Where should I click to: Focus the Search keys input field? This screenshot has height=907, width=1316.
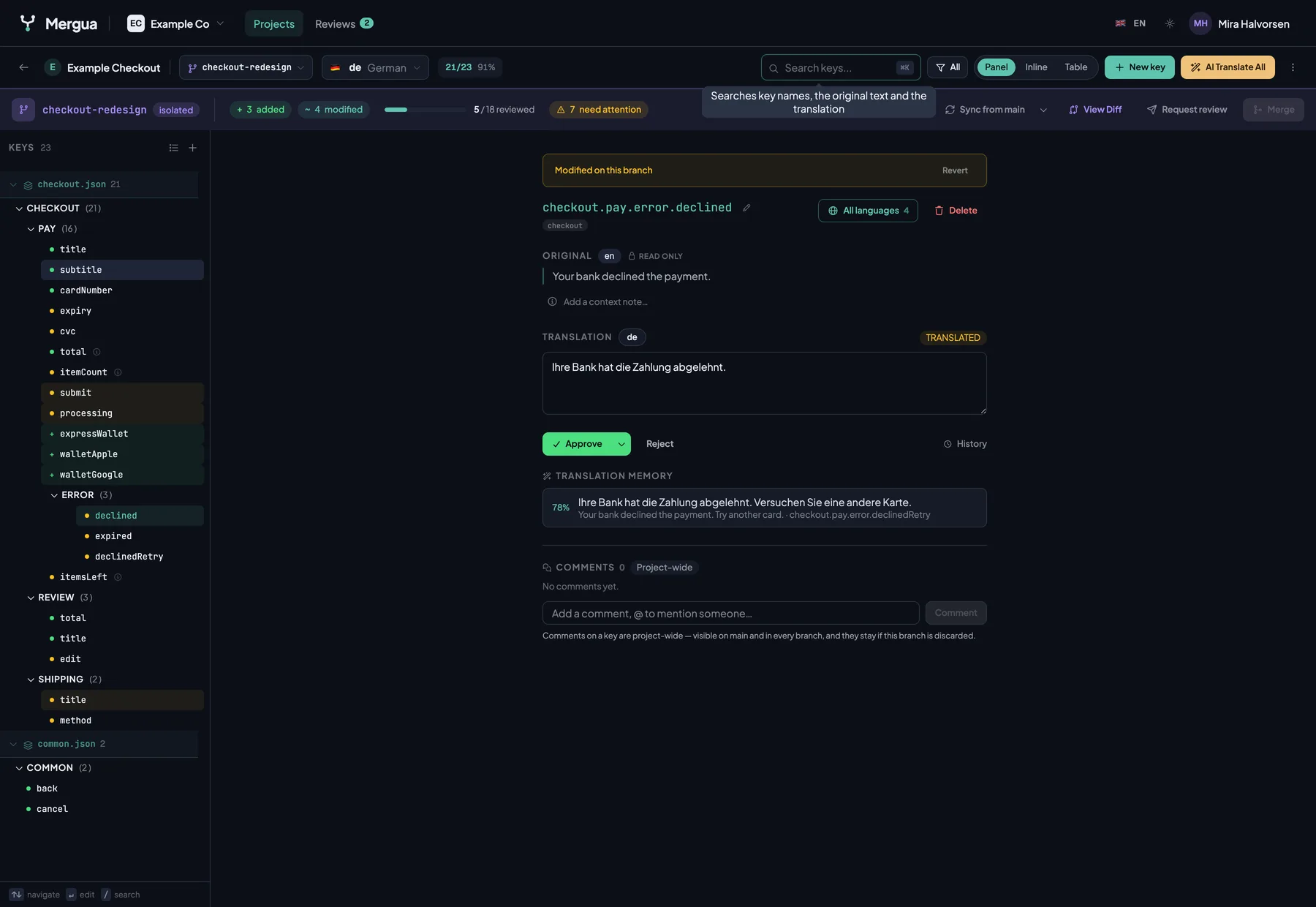[840, 67]
